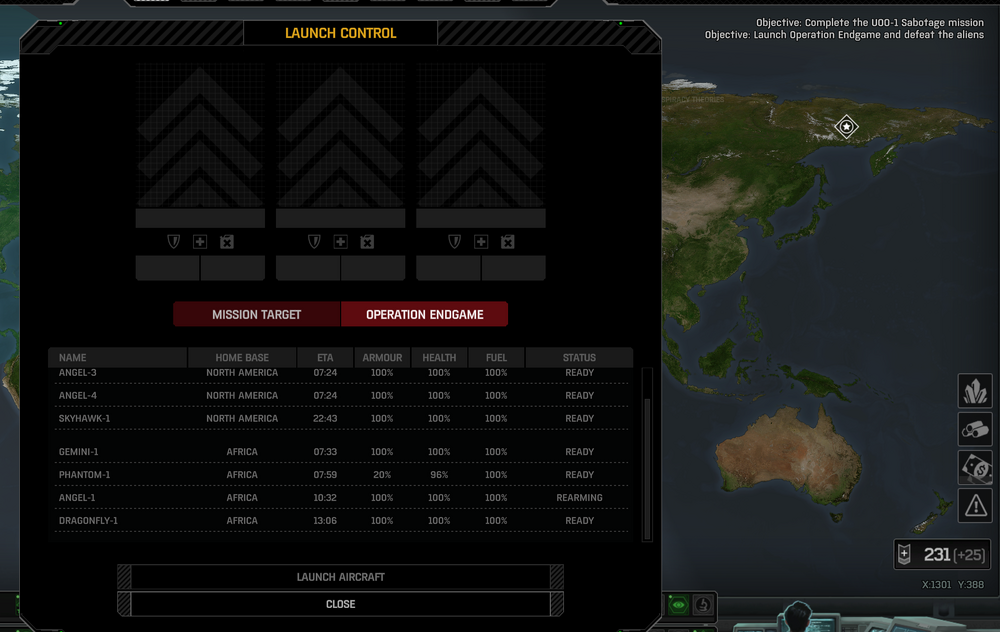Click the diamond mission marker on the map
Screen dimensions: 1000x632
pyautogui.click(x=846, y=126)
